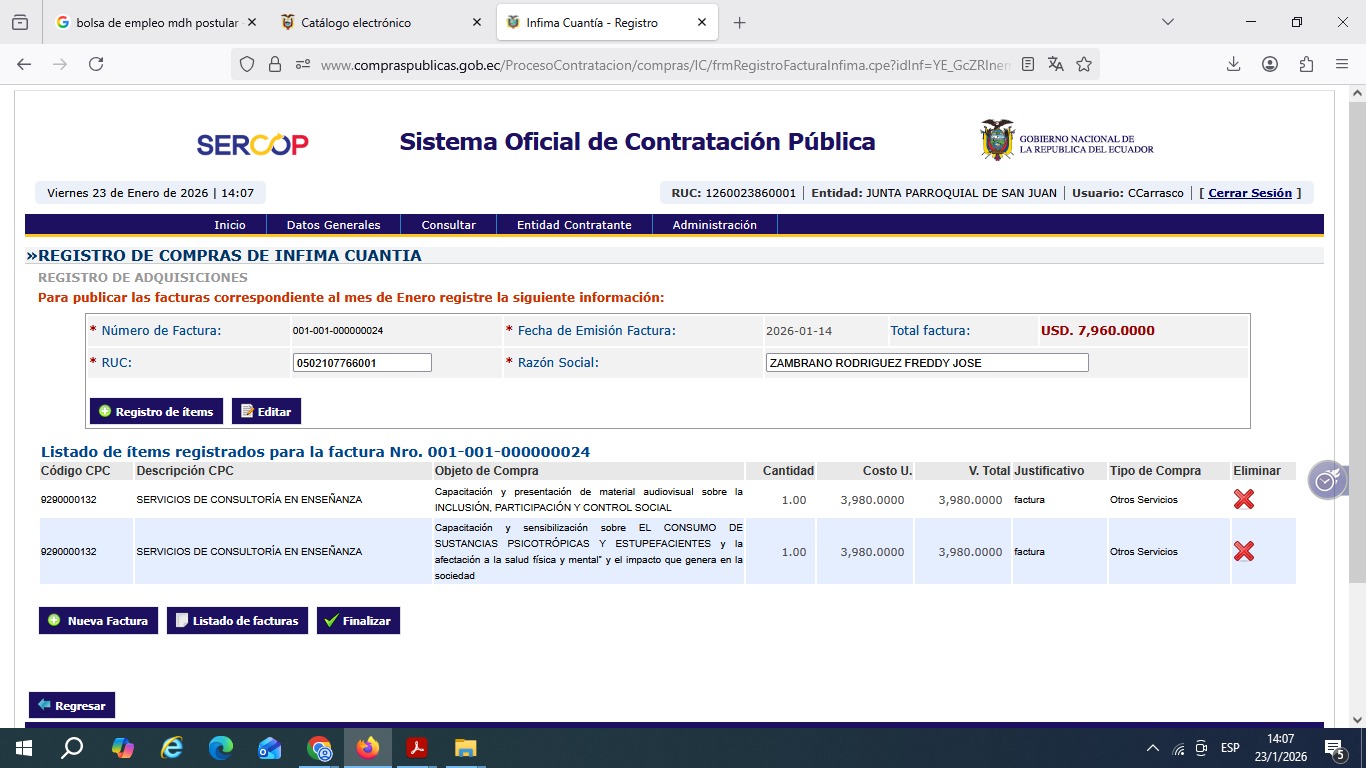Open the Firefox application menu
This screenshot has height=768, width=1366.
pos(1342,64)
